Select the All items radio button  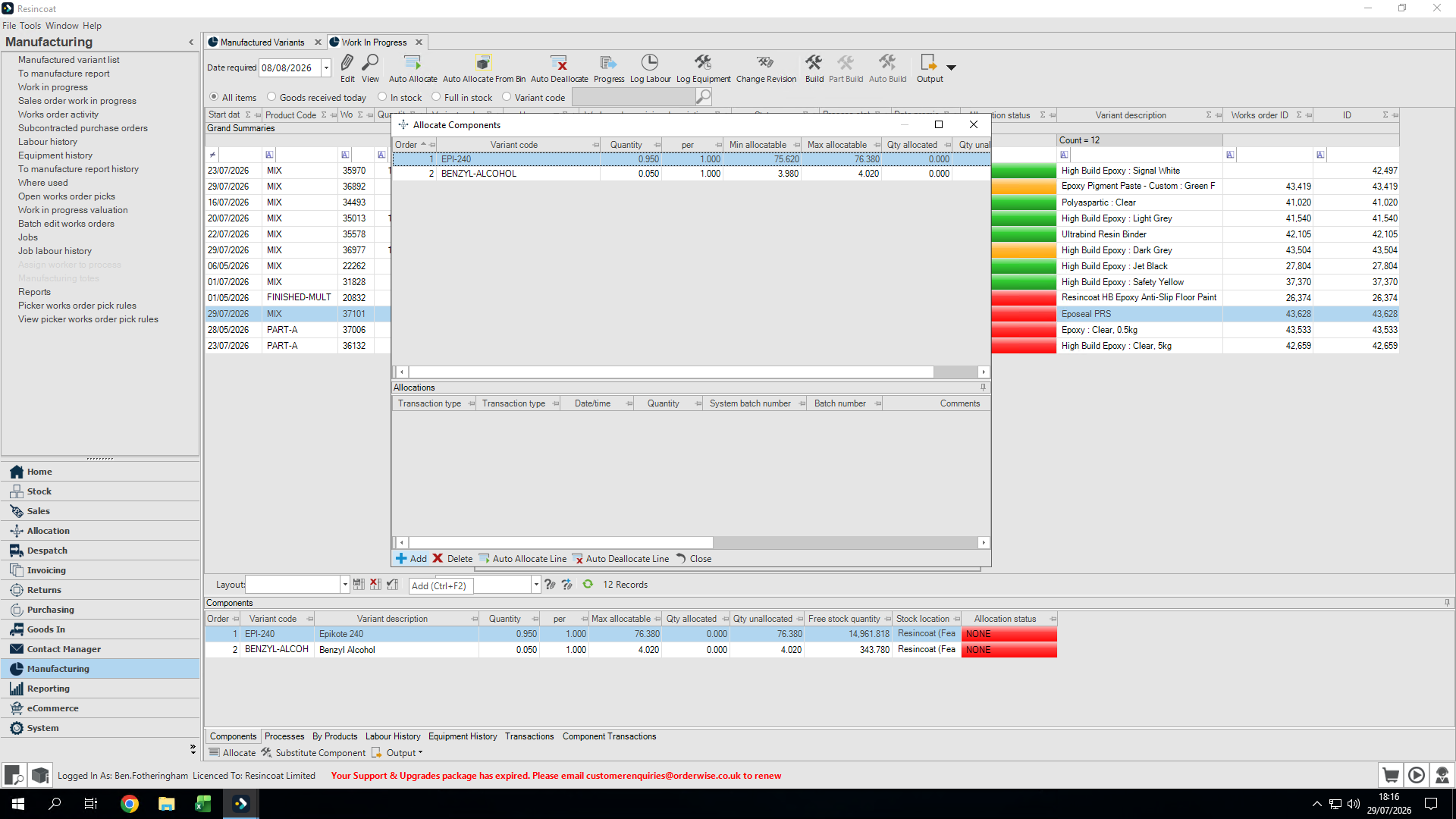click(214, 97)
